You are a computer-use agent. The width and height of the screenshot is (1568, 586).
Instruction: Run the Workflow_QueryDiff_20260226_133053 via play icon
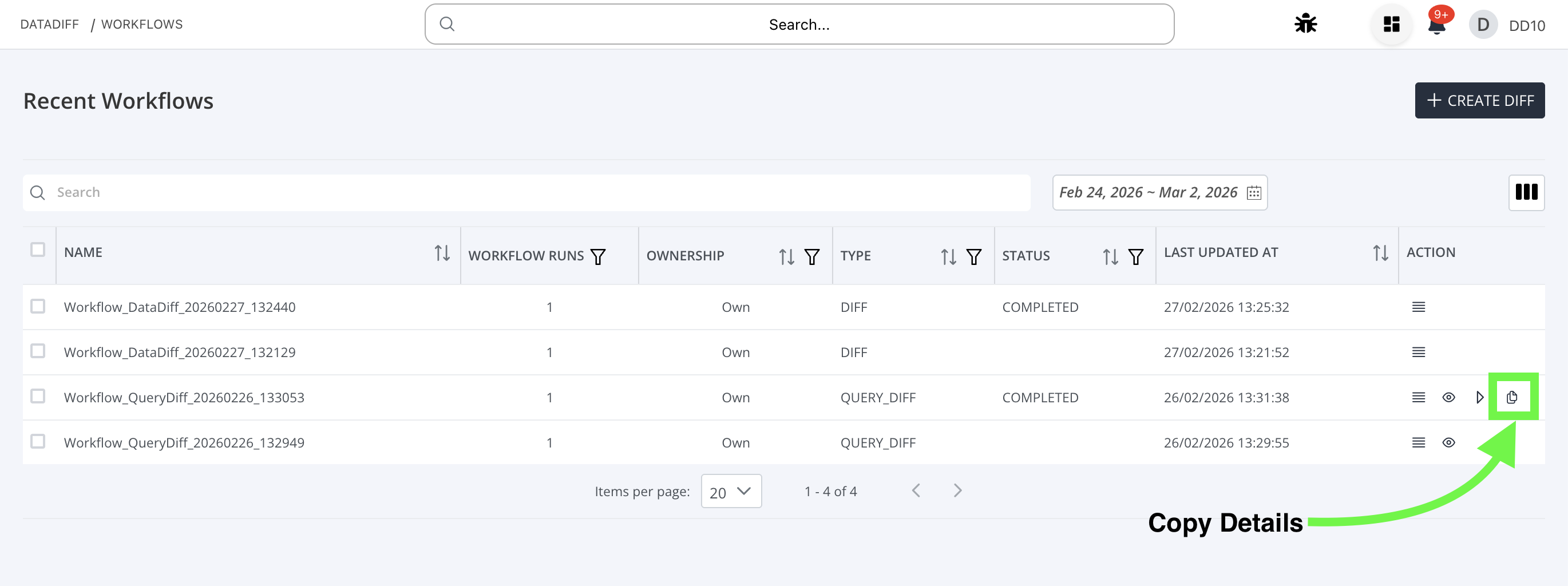point(1479,397)
